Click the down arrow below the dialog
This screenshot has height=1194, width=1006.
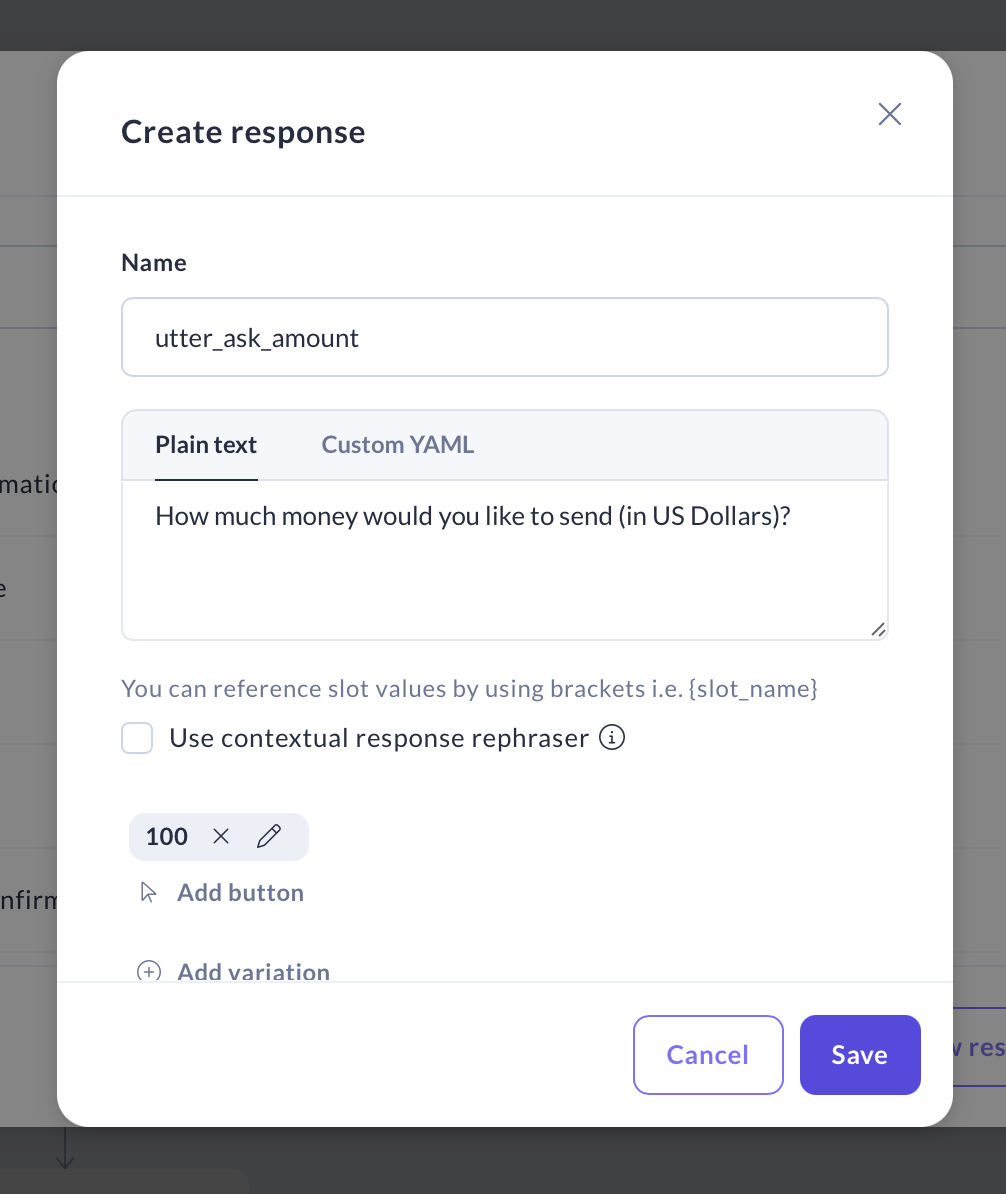65,1148
